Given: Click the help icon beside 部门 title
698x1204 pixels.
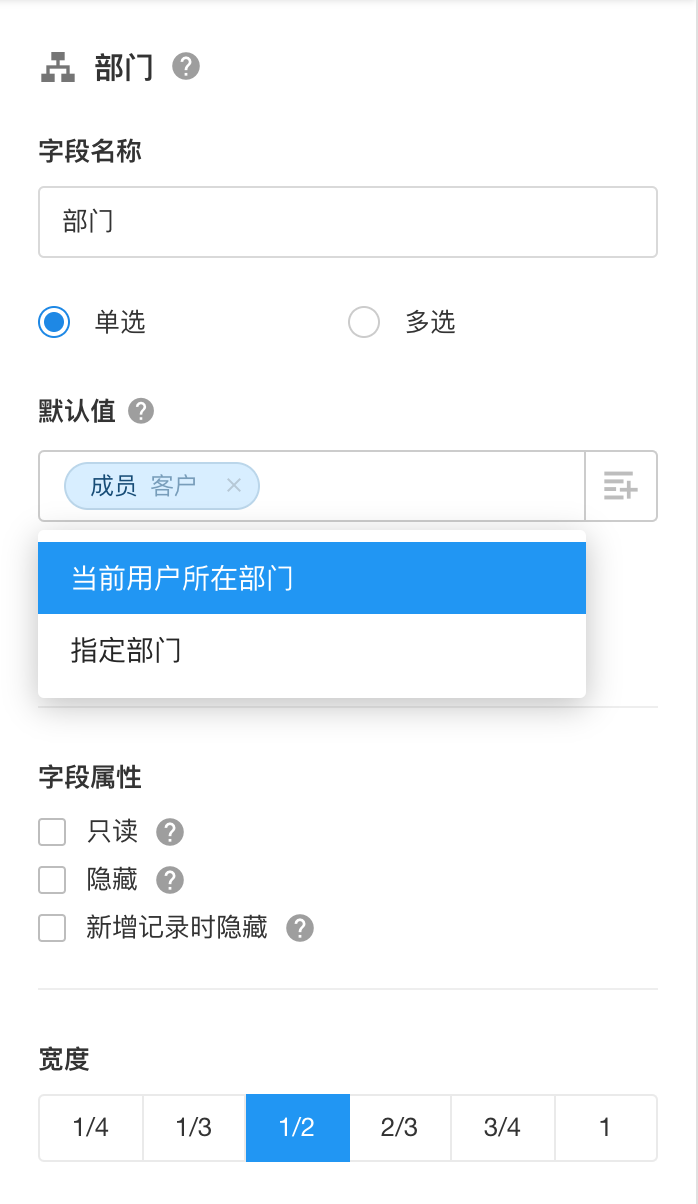Looking at the screenshot, I should (186, 67).
